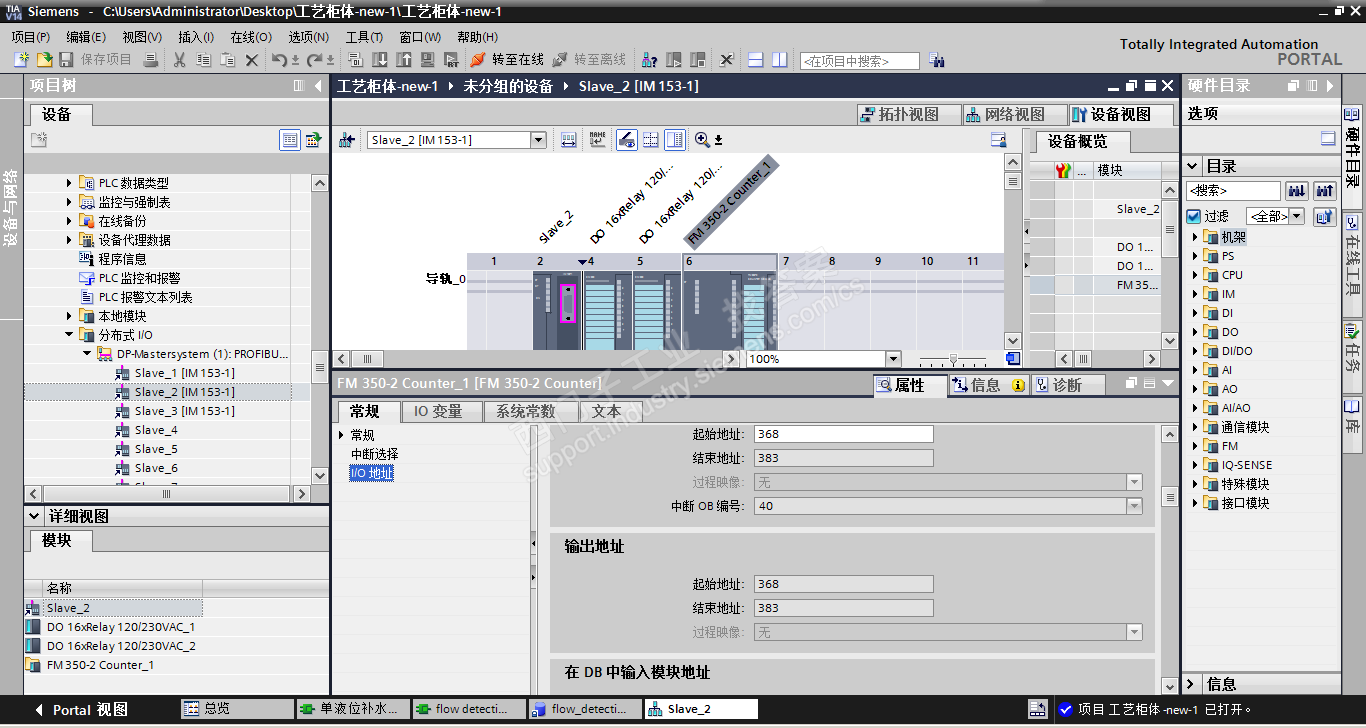The image size is (1366, 728).
Task: Open the 信息 inspector tab
Action: (x=988, y=385)
